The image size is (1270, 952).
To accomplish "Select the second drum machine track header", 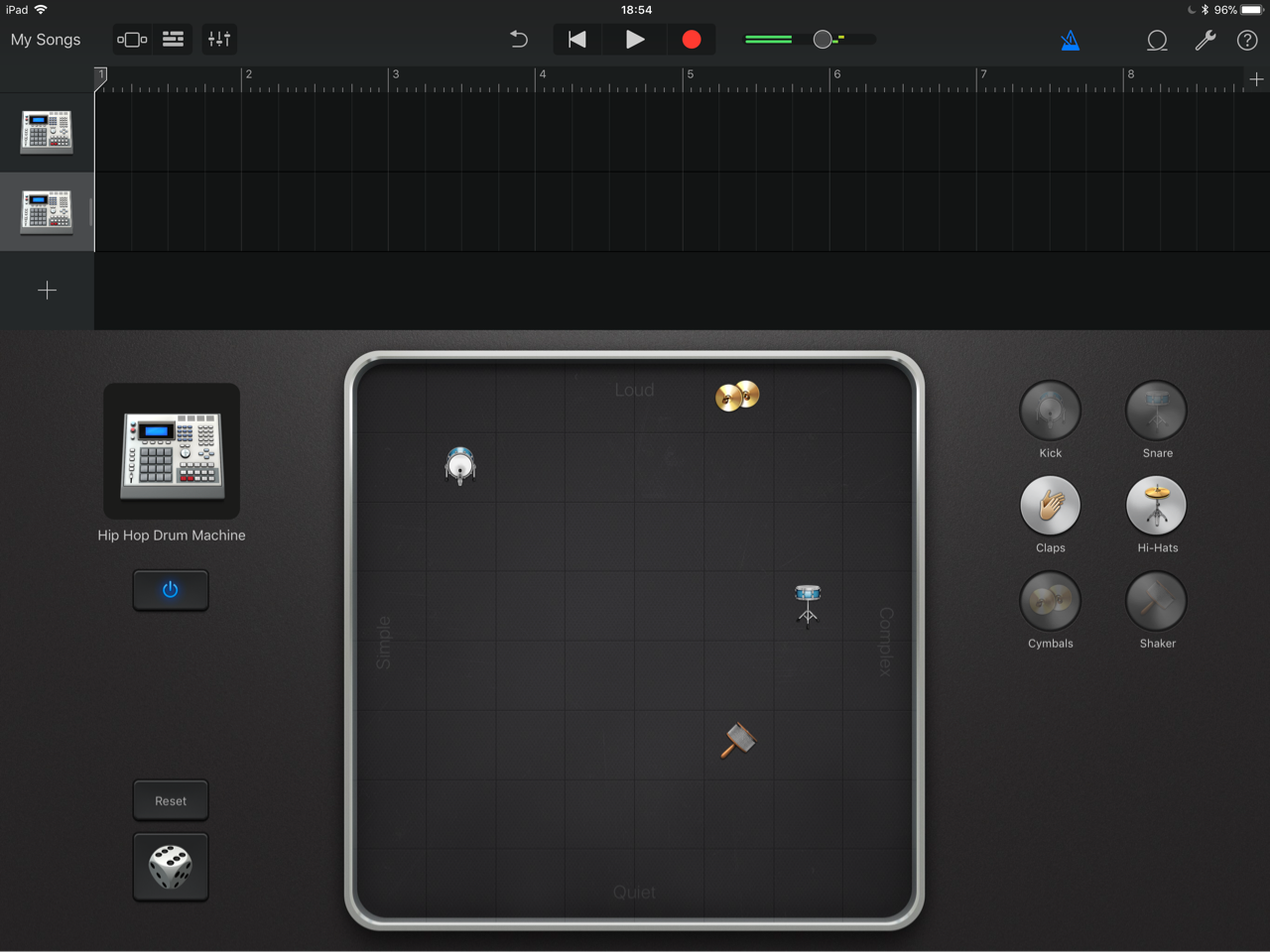I will [x=47, y=211].
